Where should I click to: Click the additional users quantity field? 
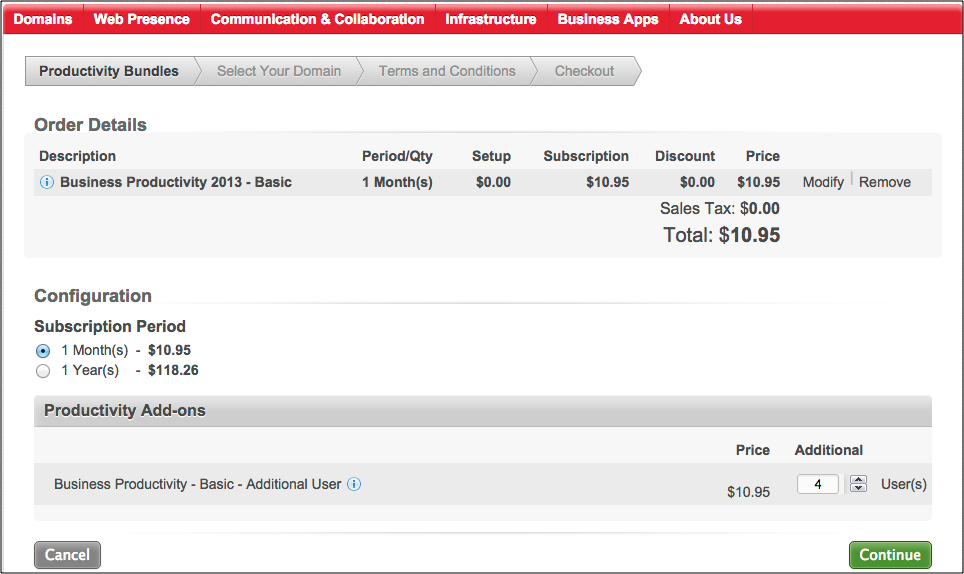[817, 484]
